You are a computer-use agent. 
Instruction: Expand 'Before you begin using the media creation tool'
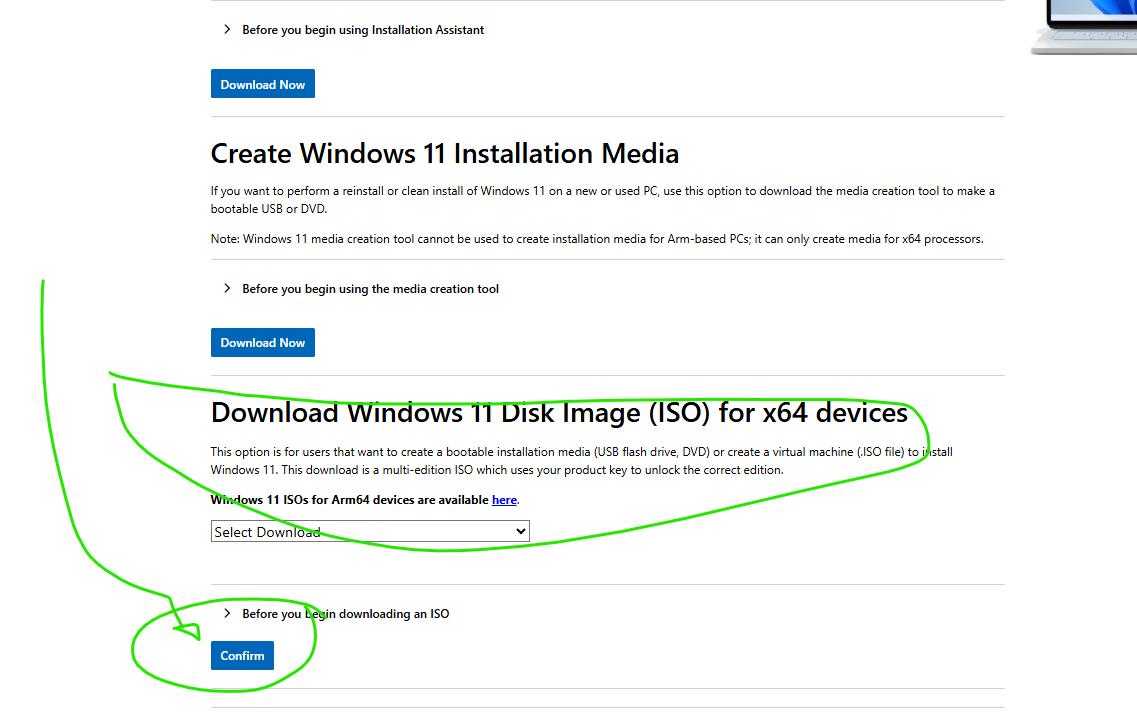point(361,289)
